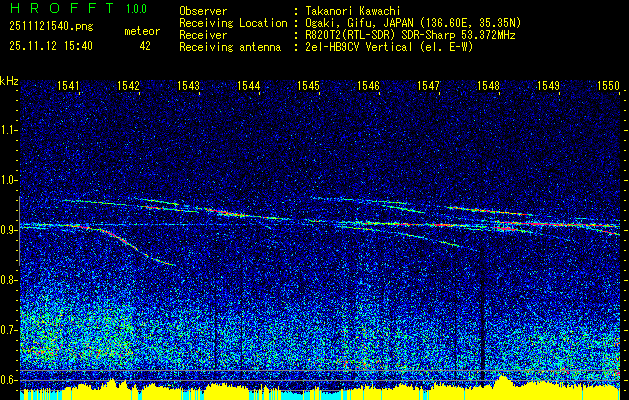
Task: Click the Receiving Location label
Action: tap(233, 23)
